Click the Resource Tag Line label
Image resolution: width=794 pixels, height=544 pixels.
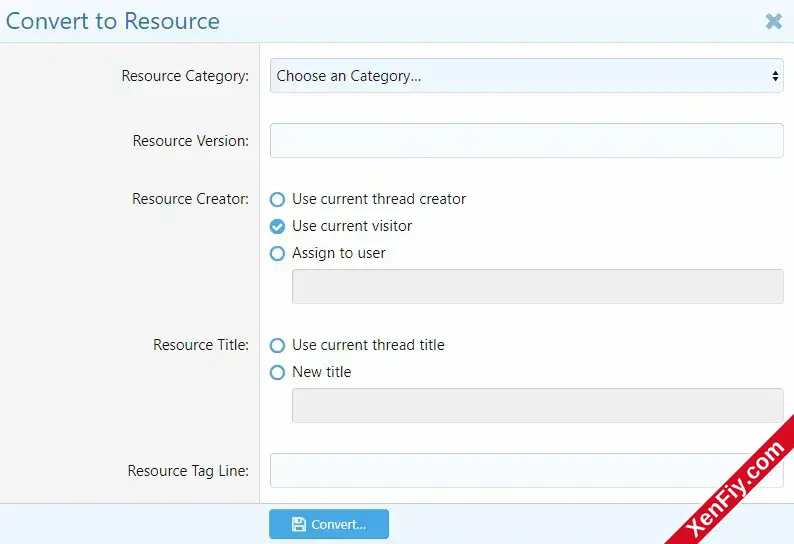188,471
